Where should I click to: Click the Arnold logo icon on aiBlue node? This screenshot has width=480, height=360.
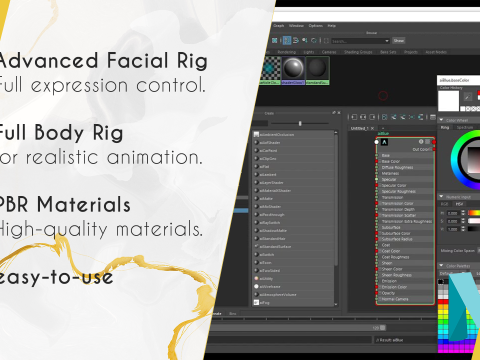coord(384,142)
